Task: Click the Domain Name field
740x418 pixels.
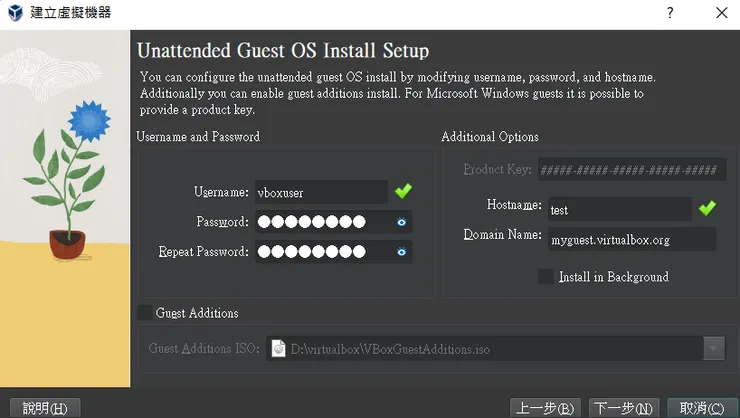Action: coord(631,239)
